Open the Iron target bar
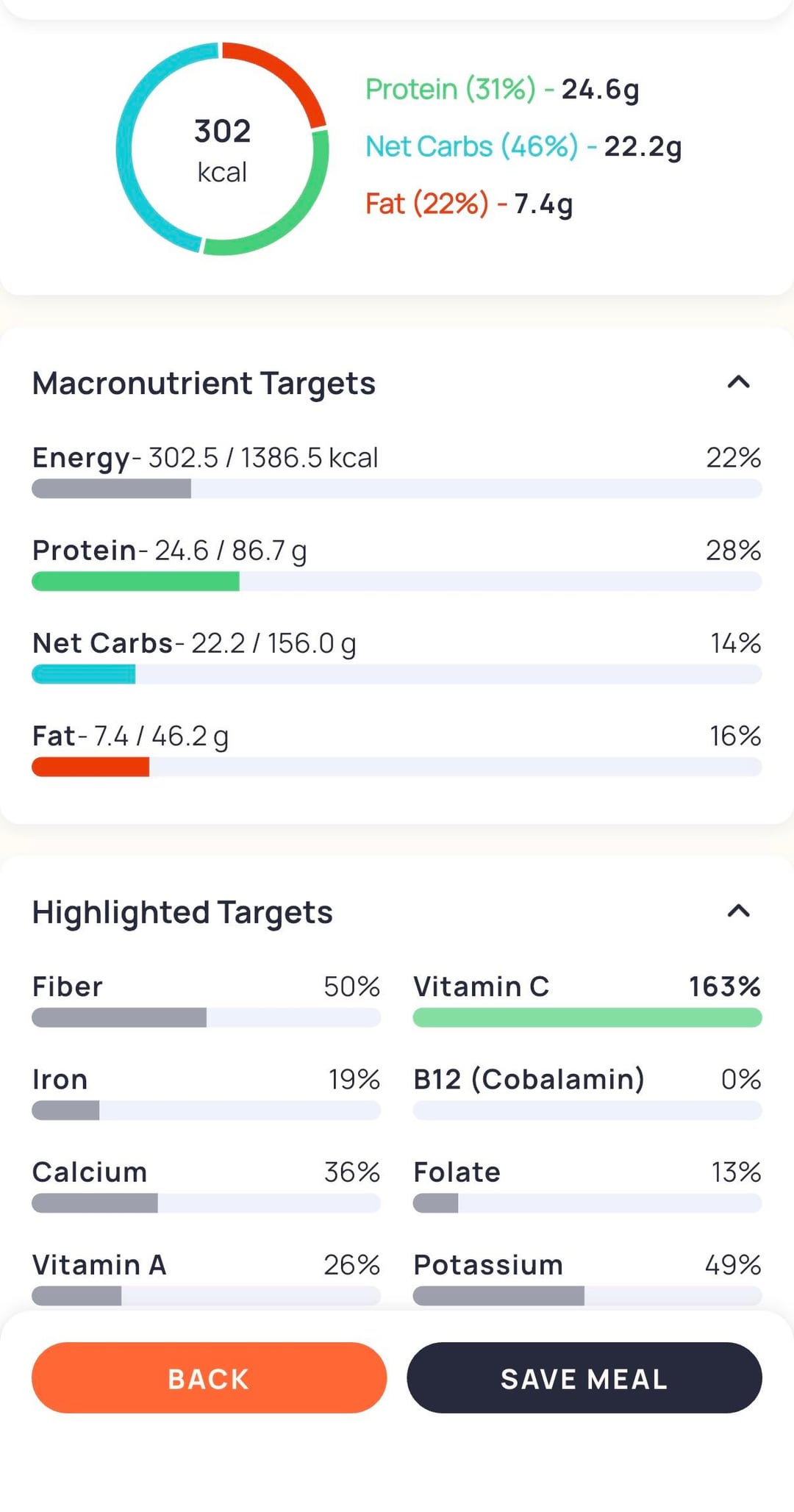The height and width of the screenshot is (1512, 794). 206,1110
